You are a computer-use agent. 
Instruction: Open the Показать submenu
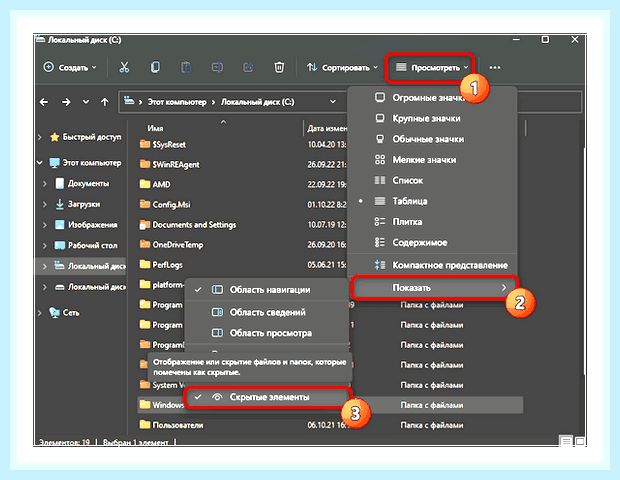point(433,288)
